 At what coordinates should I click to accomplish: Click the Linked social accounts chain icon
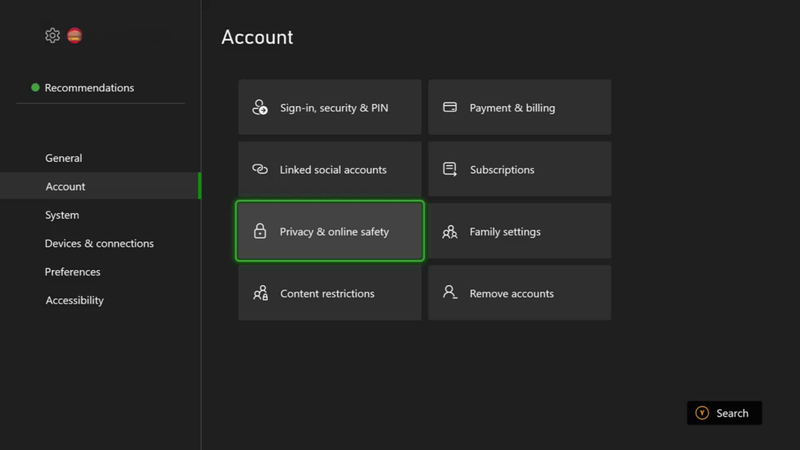pyautogui.click(x=260, y=169)
